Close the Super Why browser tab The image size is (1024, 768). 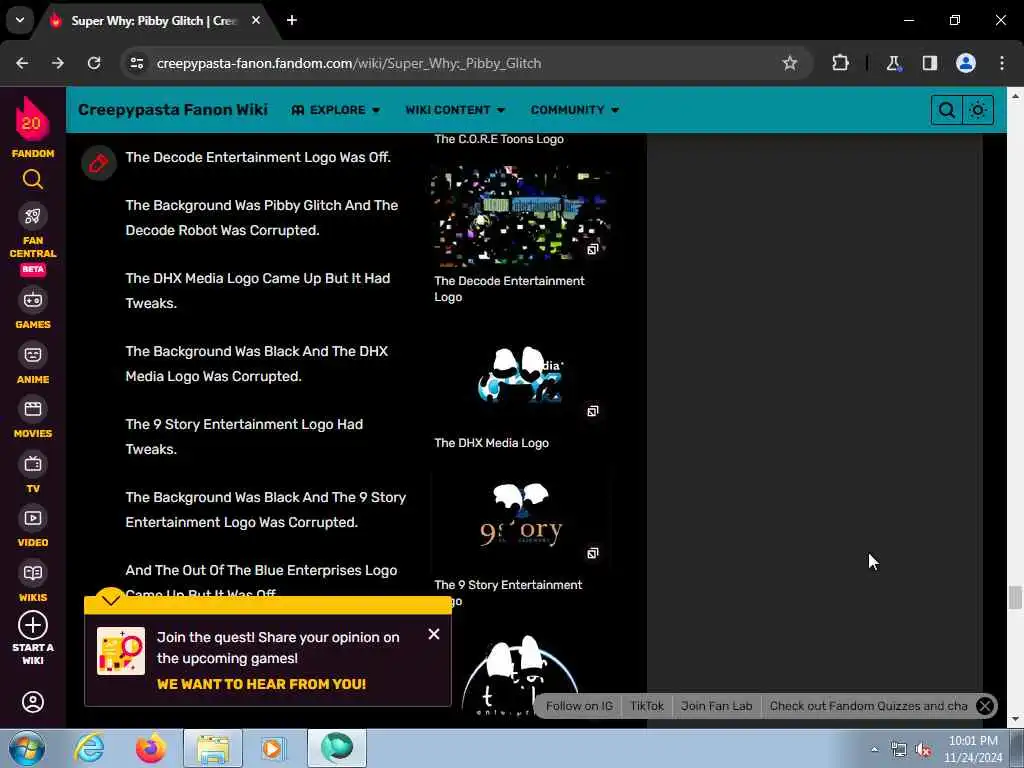coord(256,20)
